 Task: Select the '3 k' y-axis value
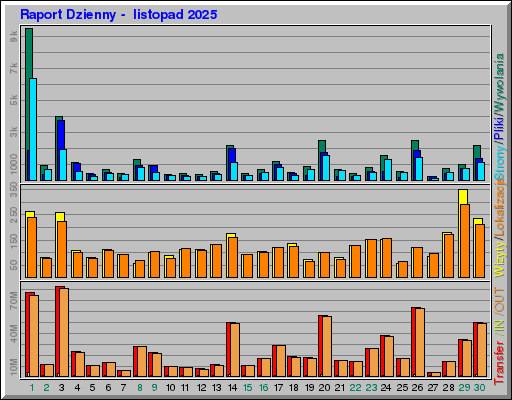(14, 132)
